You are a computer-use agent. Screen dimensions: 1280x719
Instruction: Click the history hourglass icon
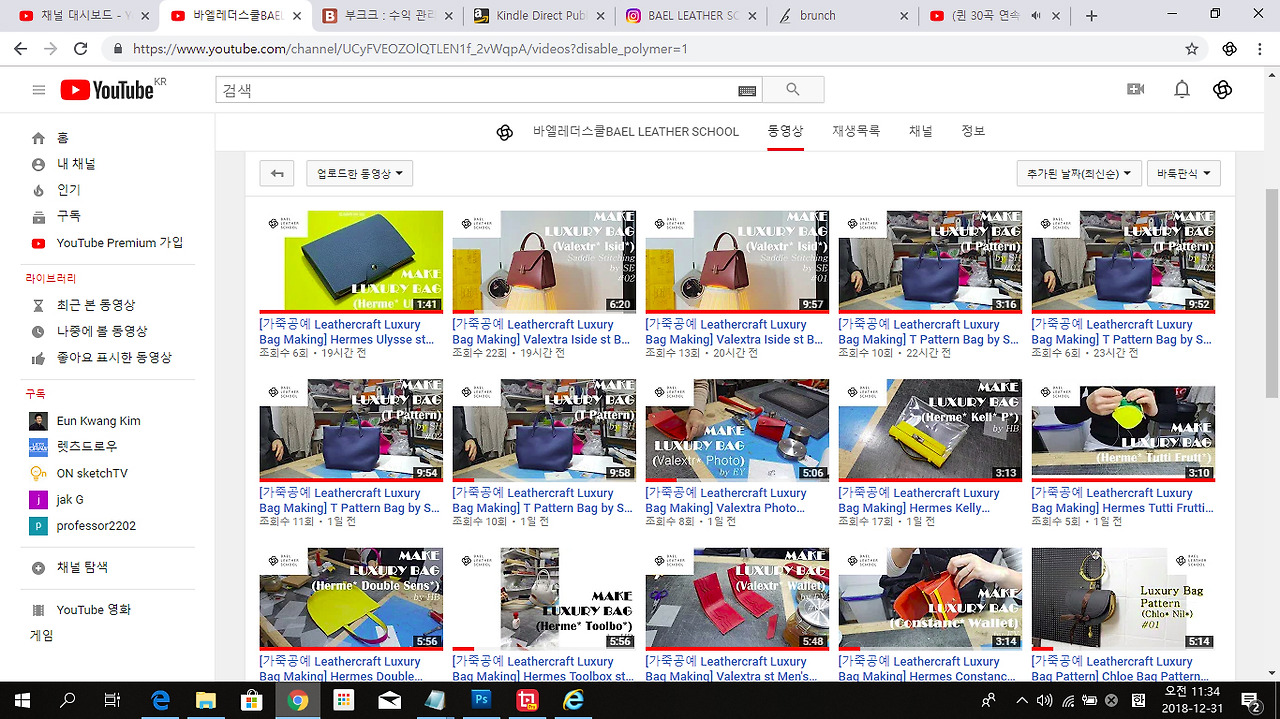click(39, 305)
